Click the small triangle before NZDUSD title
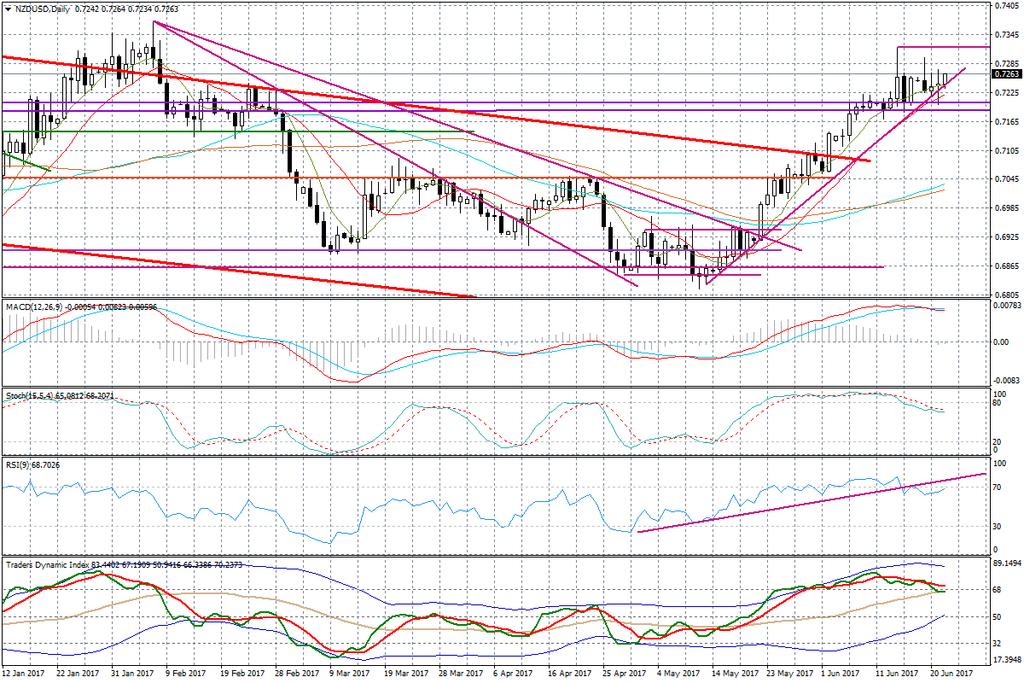 point(7,9)
